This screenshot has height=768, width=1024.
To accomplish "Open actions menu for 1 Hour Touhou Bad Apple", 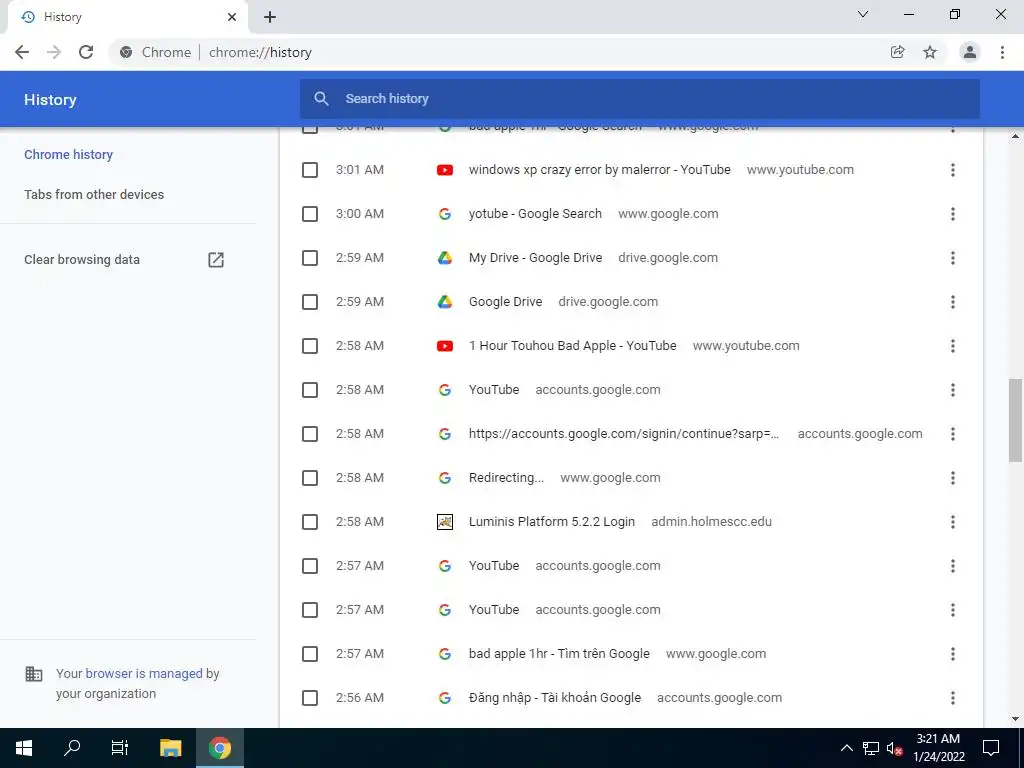I will coord(953,346).
